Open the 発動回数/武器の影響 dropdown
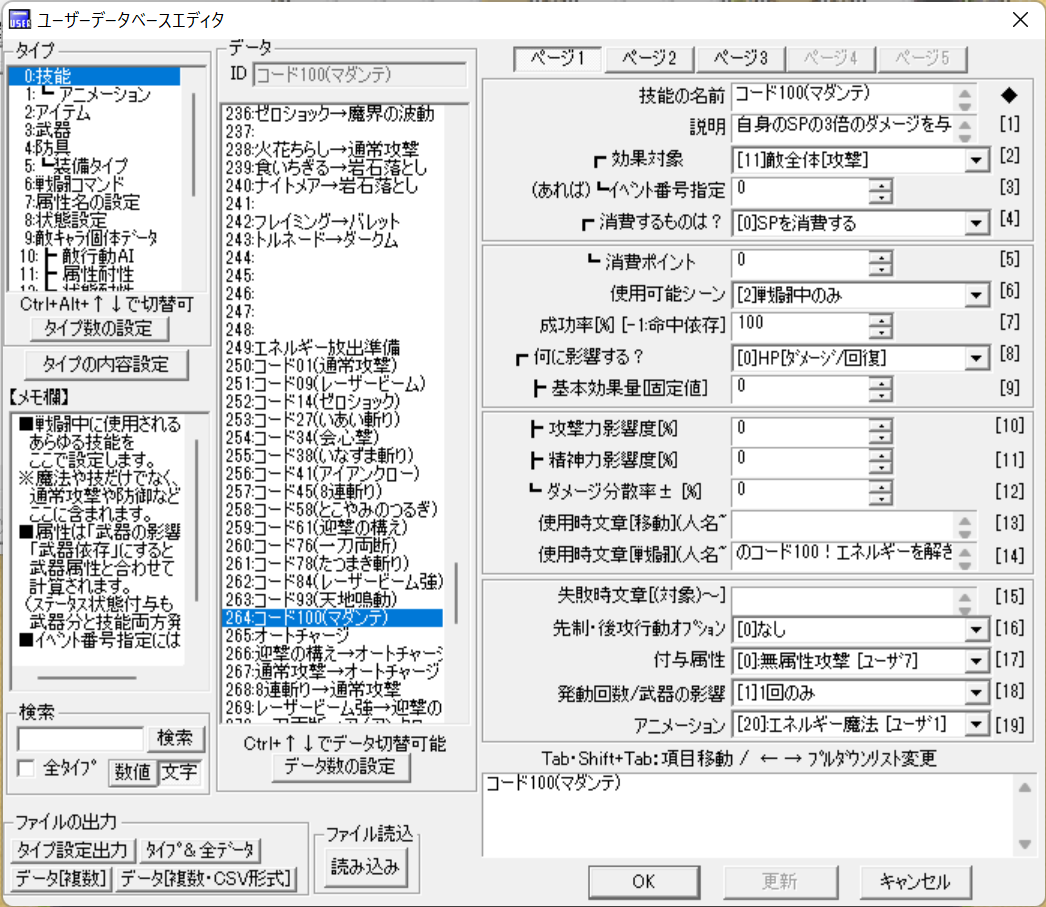 tap(977, 693)
